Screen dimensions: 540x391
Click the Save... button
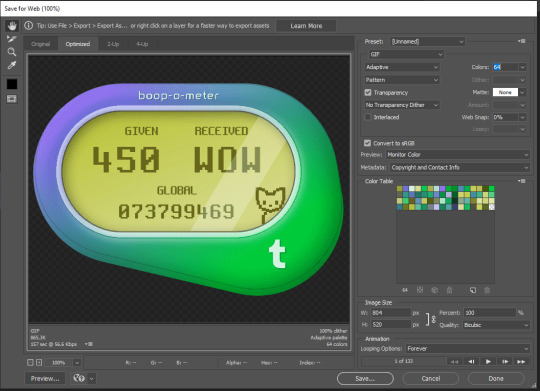365,378
